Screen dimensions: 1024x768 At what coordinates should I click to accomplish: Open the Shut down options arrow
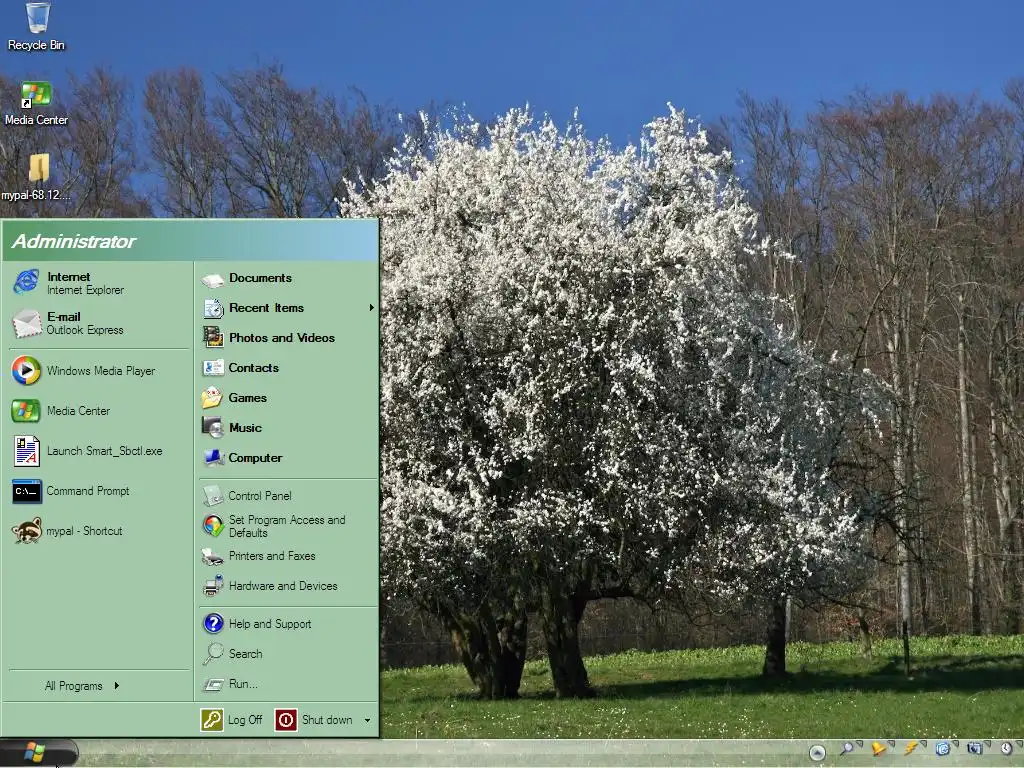(367, 720)
